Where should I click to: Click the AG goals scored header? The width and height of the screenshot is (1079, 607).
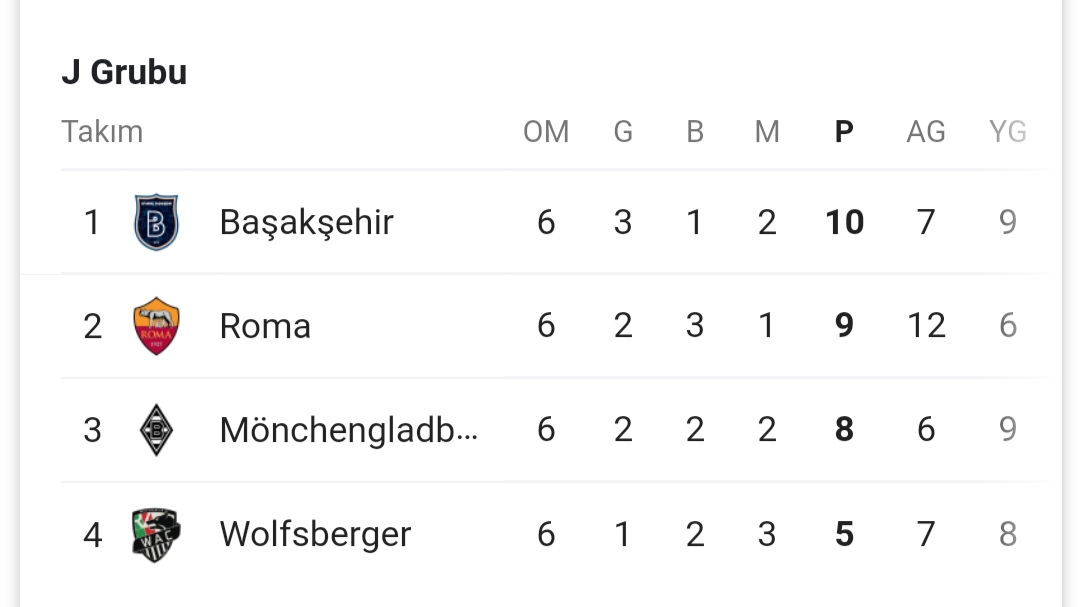(x=926, y=131)
